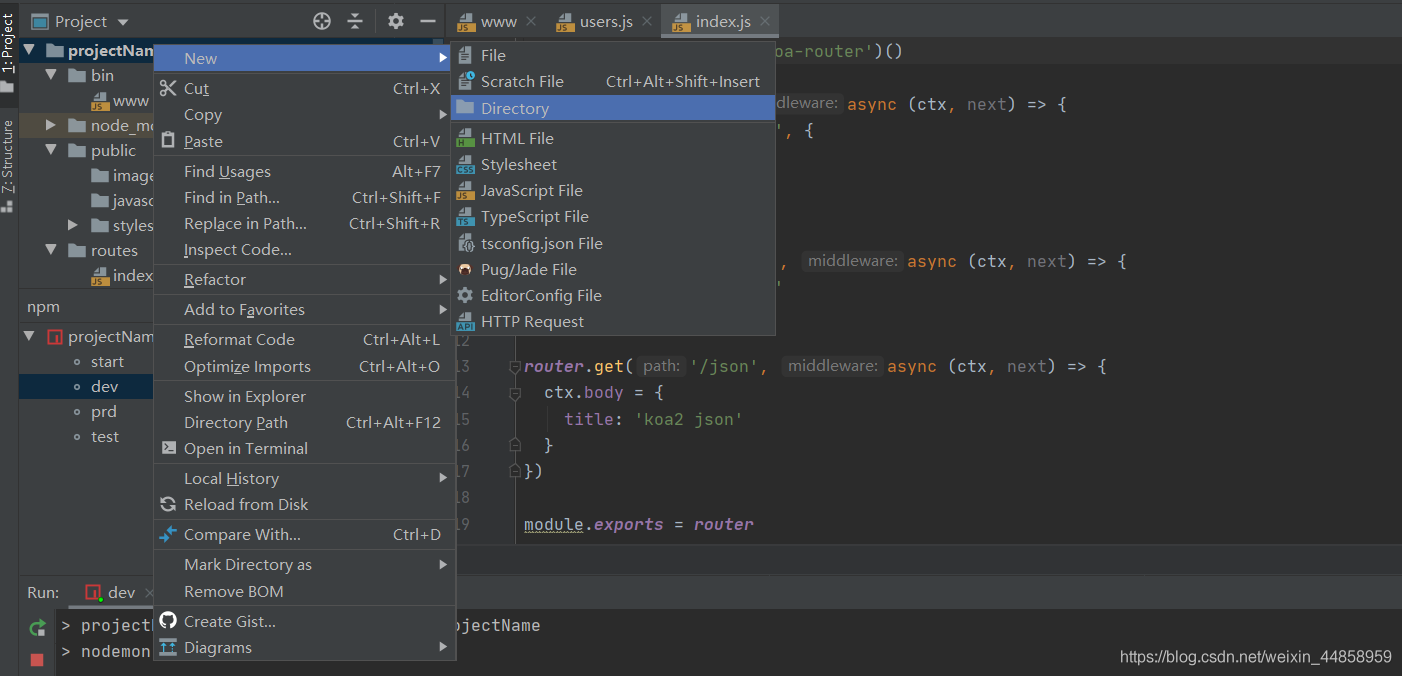Collapse the router.get block via gutter arrow
Image resolution: width=1402 pixels, height=676 pixels.
[513, 366]
